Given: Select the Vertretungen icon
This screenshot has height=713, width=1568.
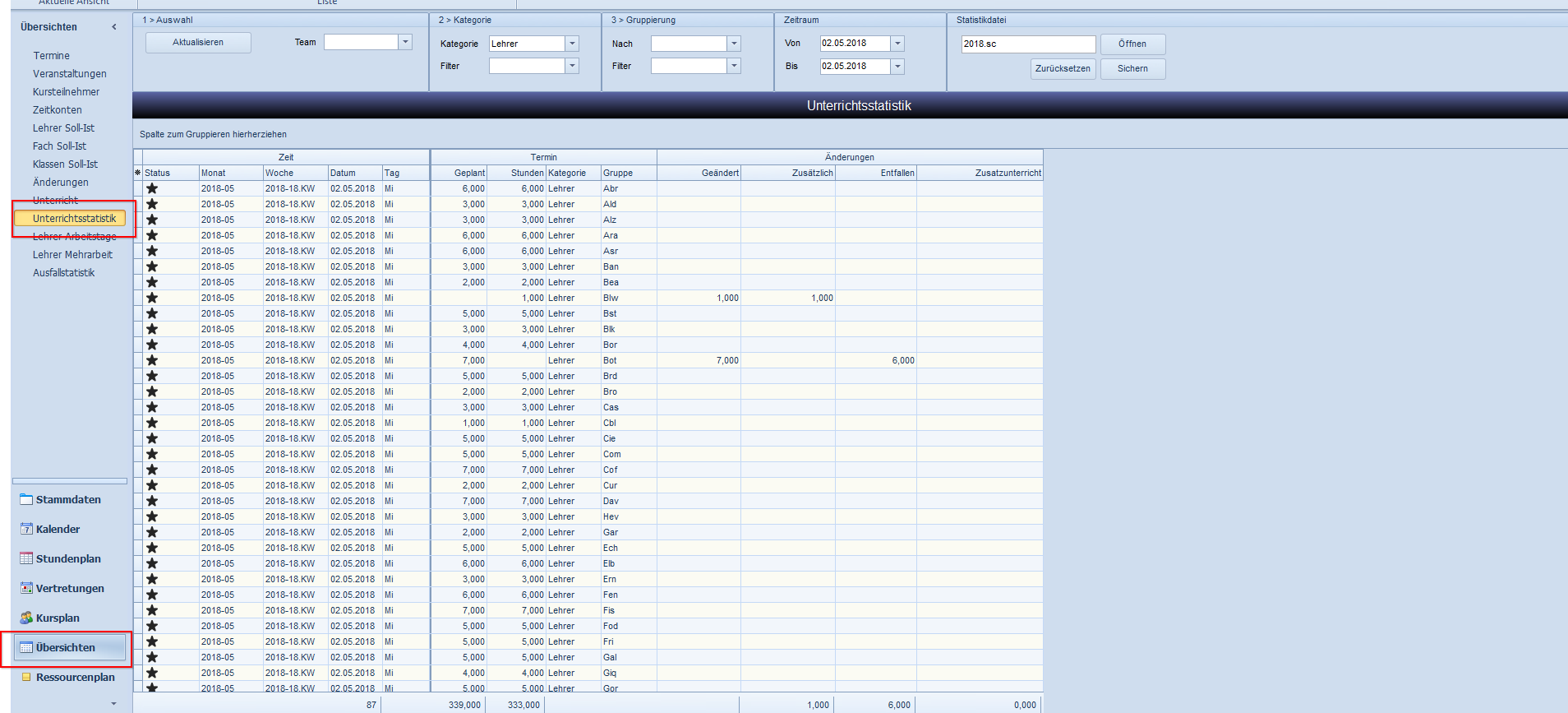Looking at the screenshot, I should [x=26, y=589].
